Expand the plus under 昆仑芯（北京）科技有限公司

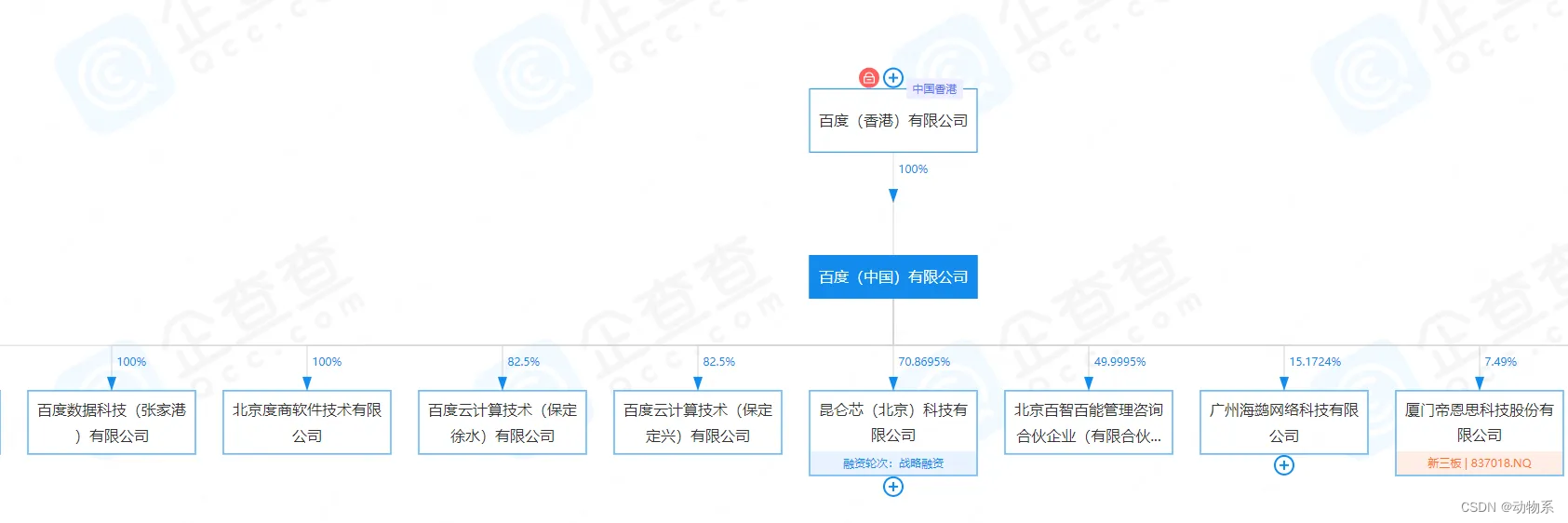pos(893,487)
